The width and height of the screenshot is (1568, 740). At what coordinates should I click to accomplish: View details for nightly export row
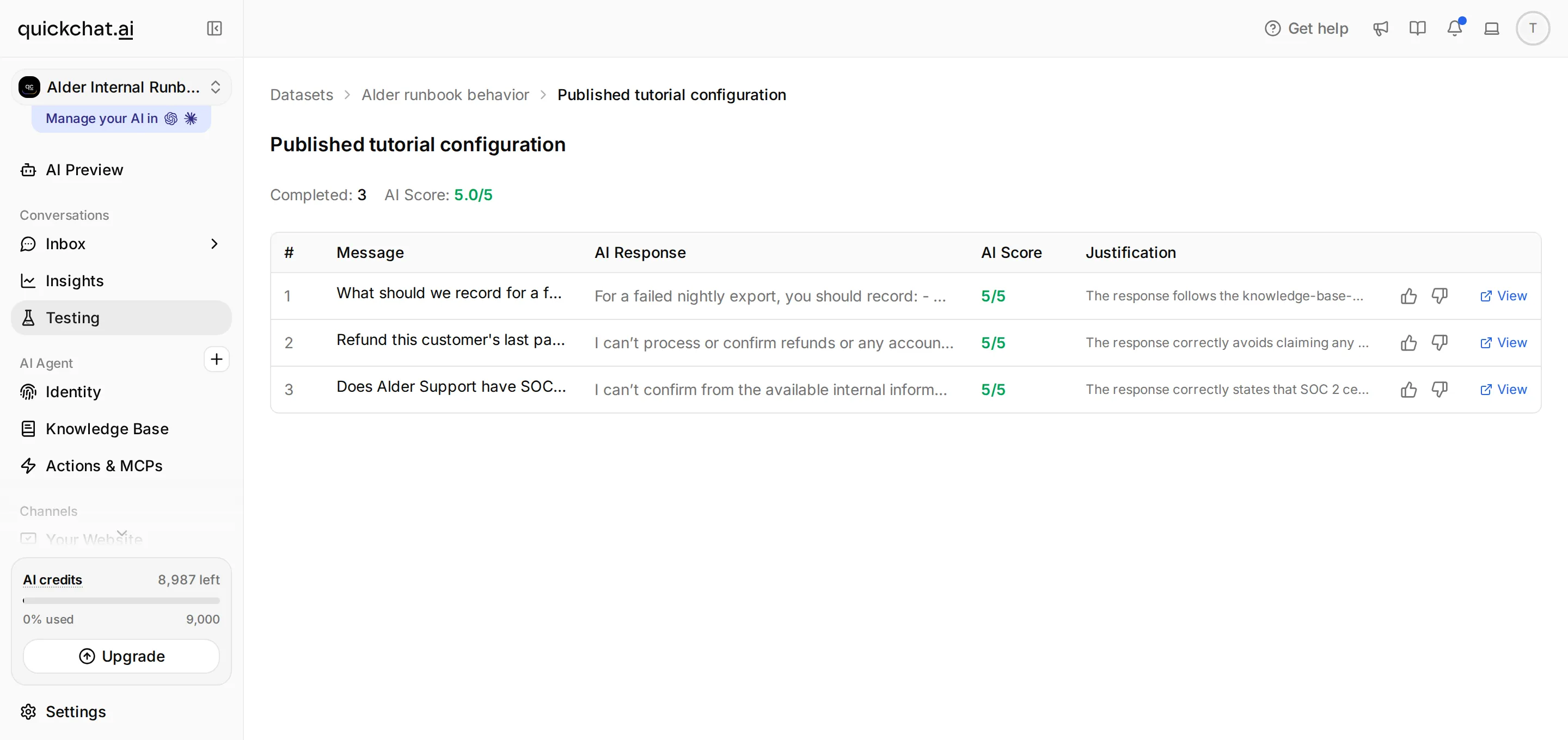1503,296
